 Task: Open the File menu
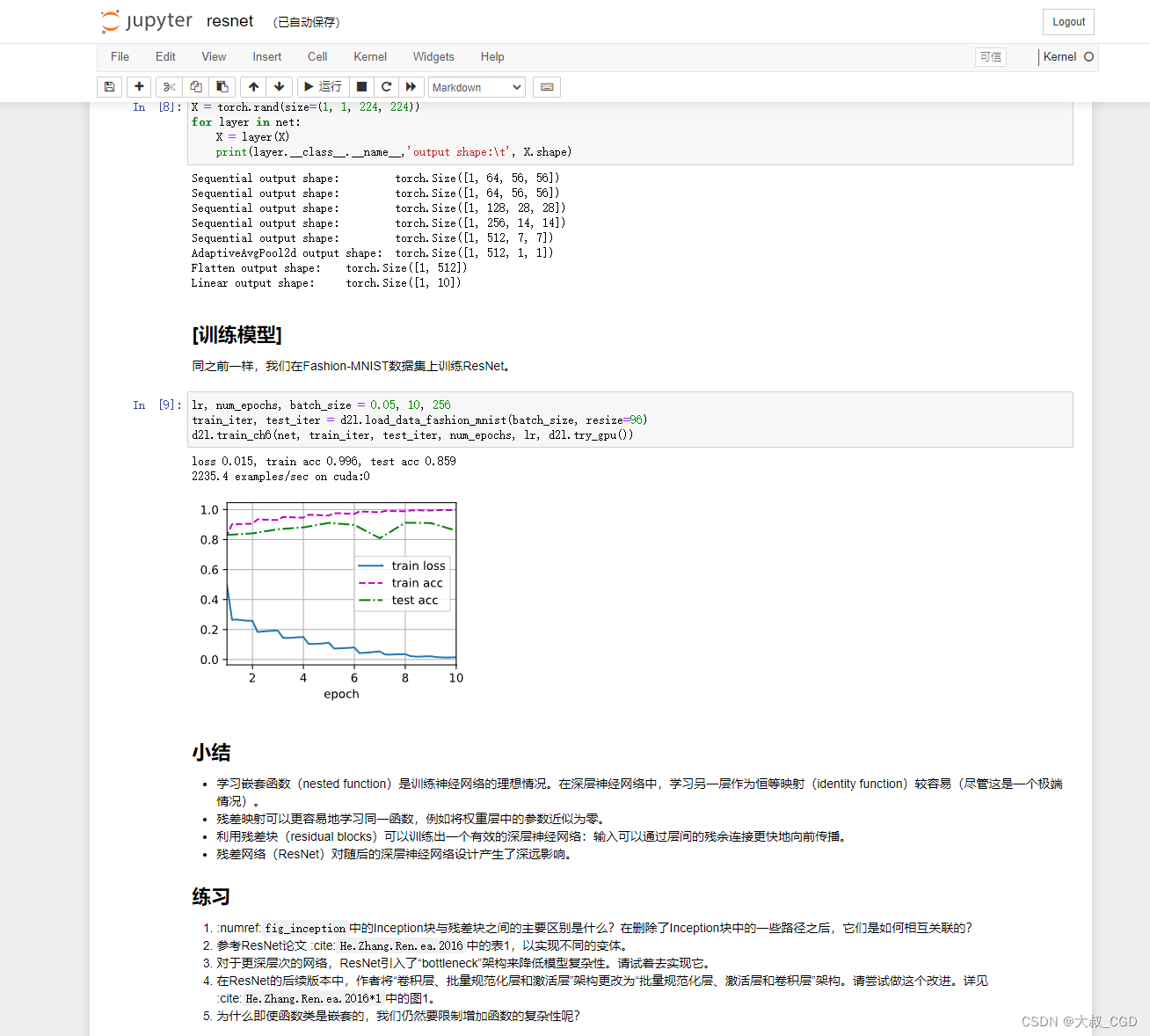coord(120,57)
